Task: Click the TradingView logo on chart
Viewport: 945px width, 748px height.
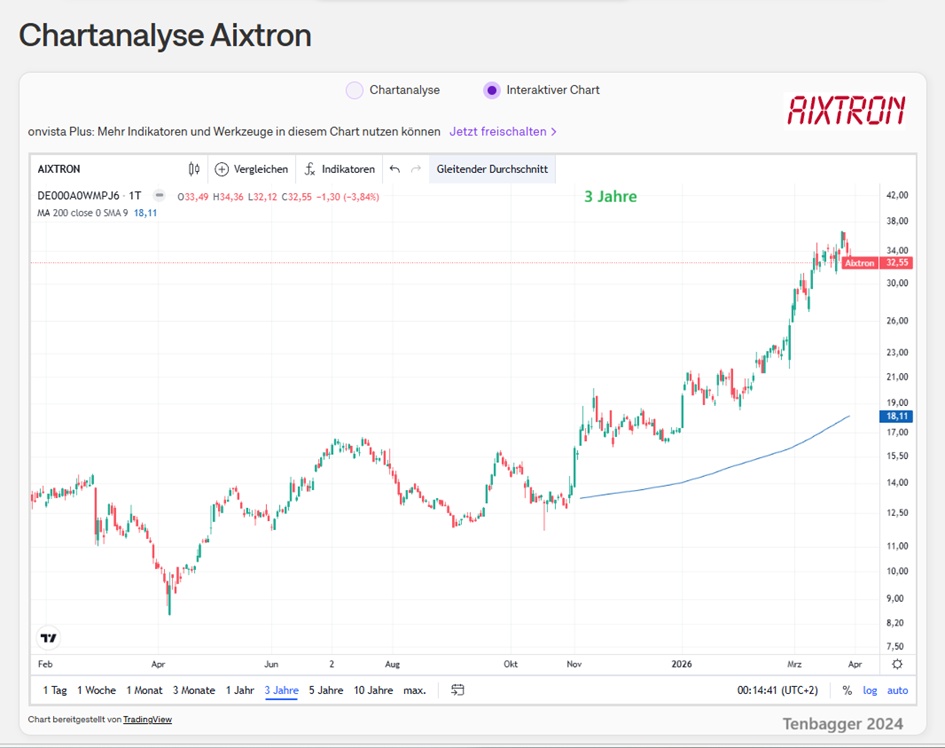Action: pyautogui.click(x=48, y=637)
